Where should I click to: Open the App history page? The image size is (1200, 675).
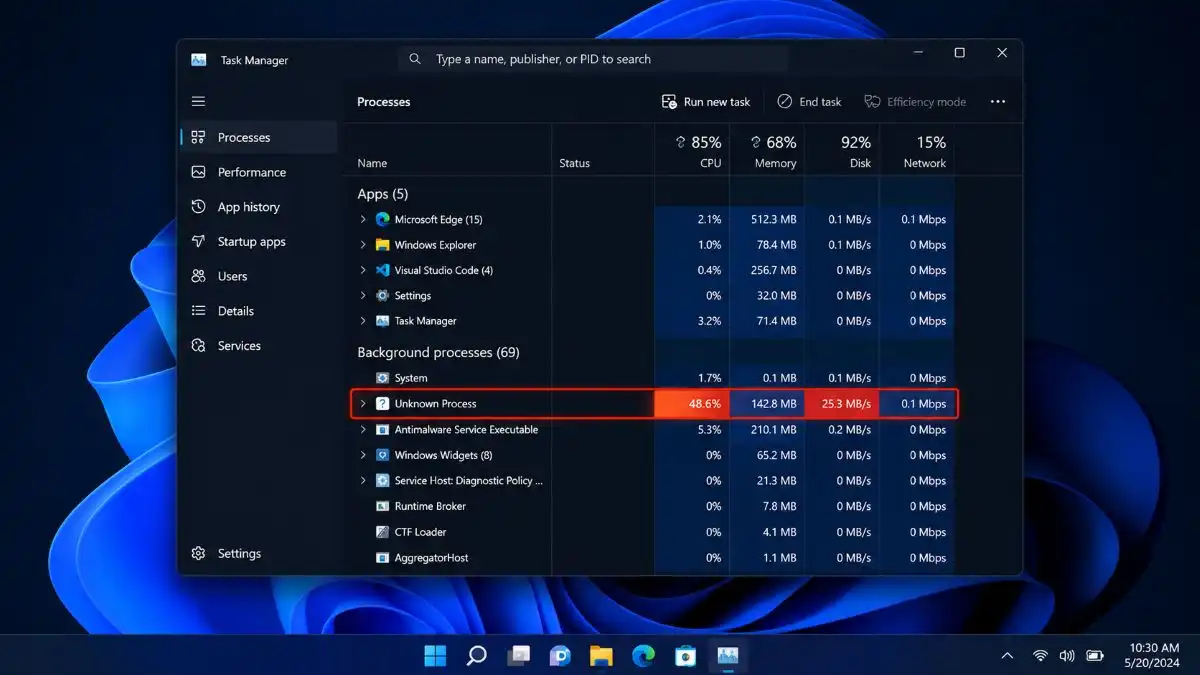coord(261,207)
